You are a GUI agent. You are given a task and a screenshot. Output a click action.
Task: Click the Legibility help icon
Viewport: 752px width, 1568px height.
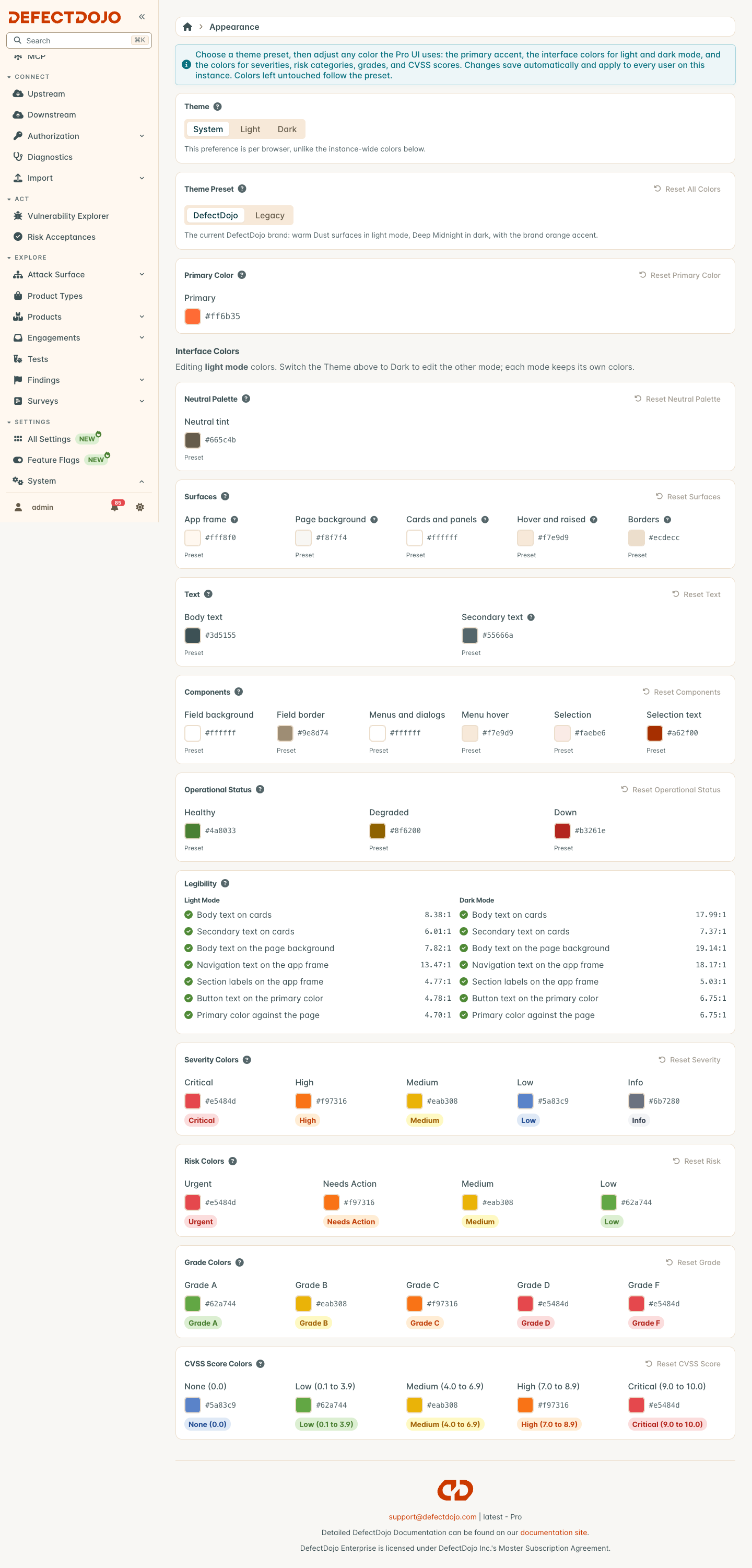(x=225, y=884)
